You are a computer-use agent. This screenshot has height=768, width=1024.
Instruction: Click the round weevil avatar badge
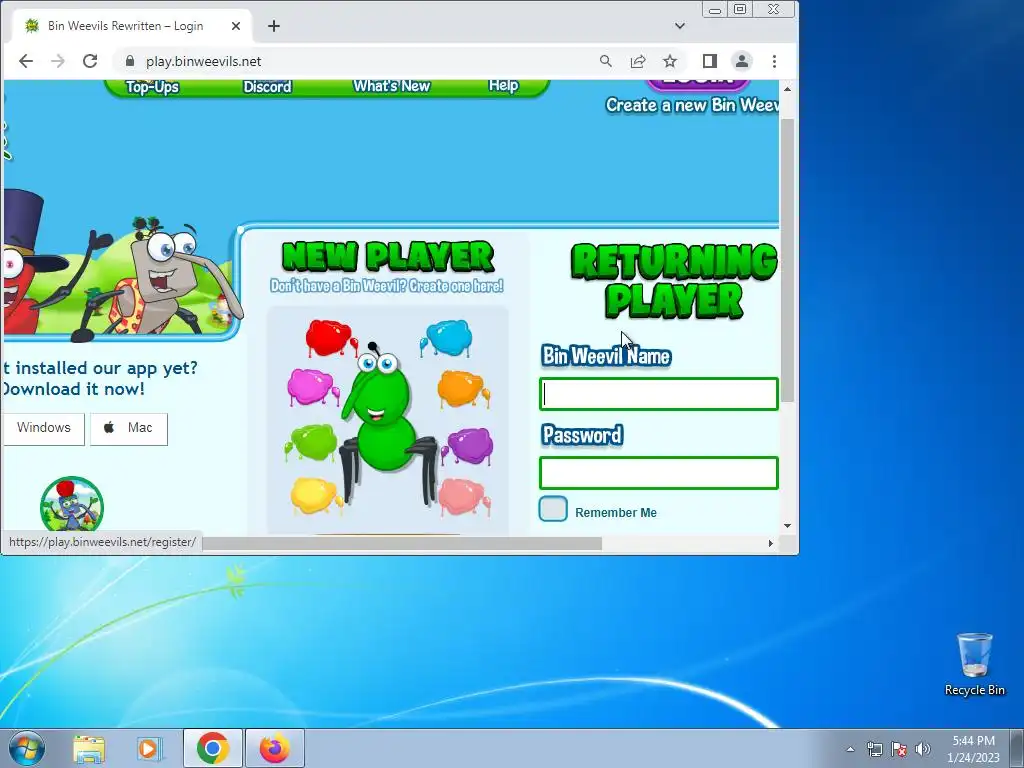pos(72,505)
